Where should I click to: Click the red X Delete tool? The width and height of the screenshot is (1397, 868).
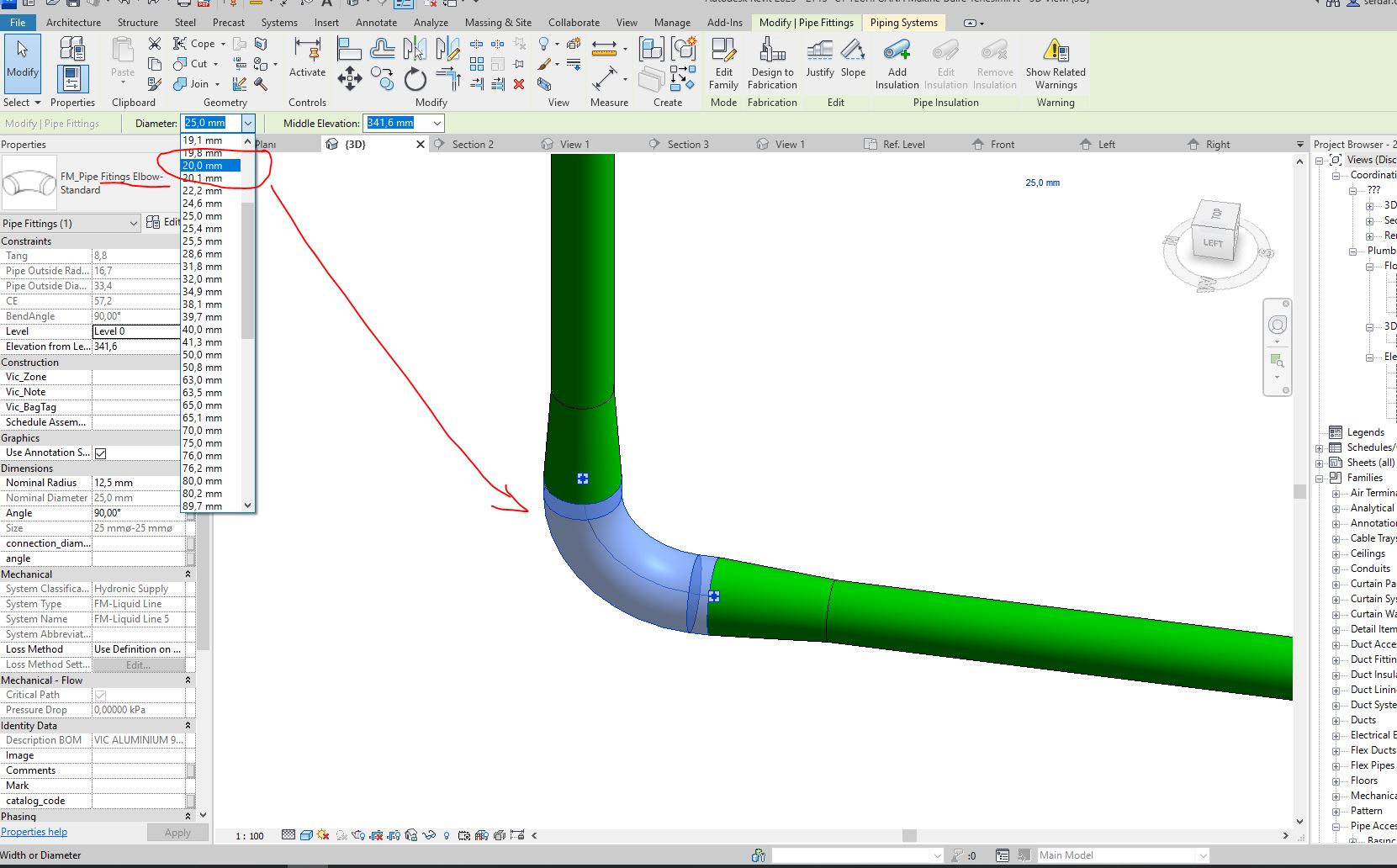point(519,84)
